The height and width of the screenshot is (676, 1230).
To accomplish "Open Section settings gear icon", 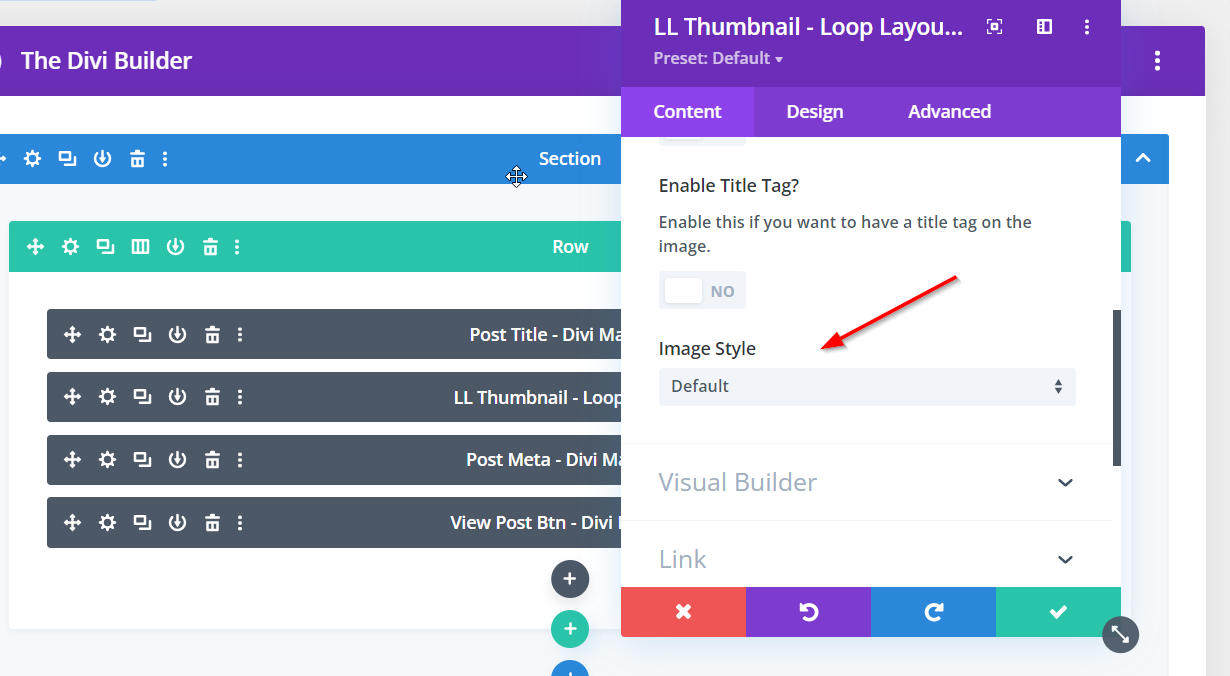I will (33, 159).
